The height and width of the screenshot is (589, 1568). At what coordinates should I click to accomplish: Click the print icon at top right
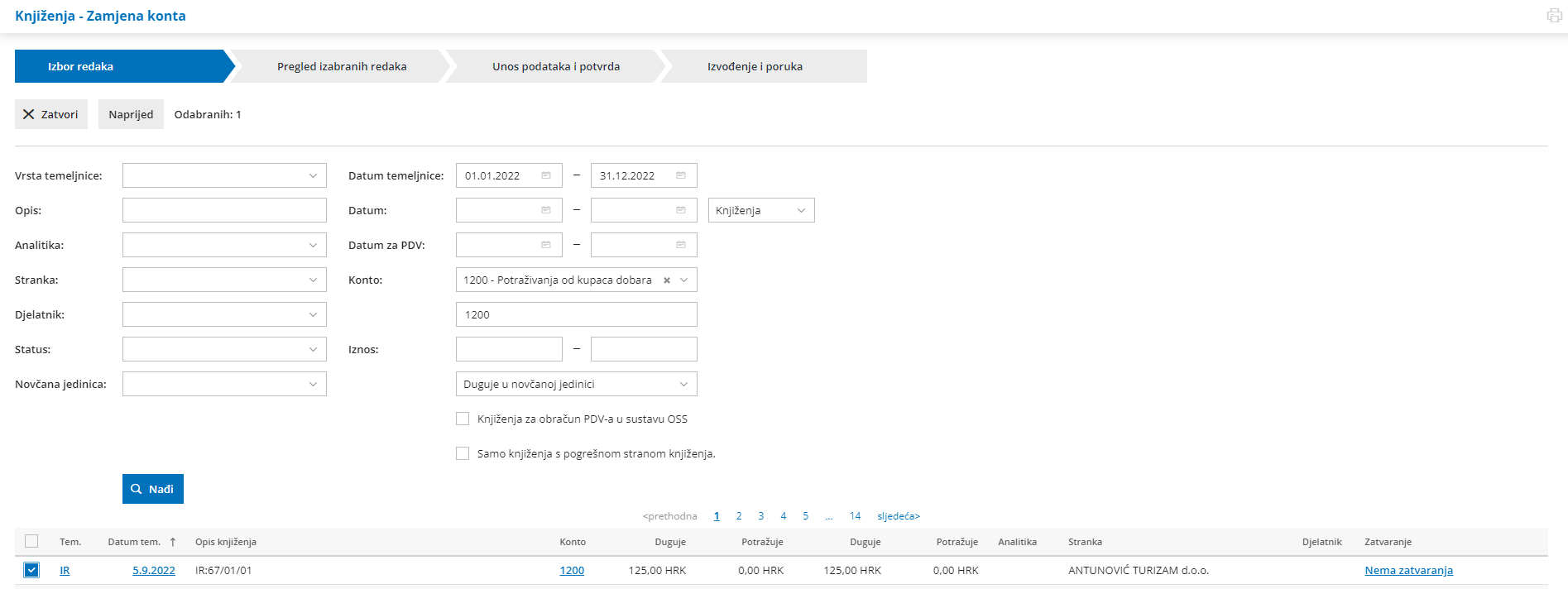point(1554,16)
